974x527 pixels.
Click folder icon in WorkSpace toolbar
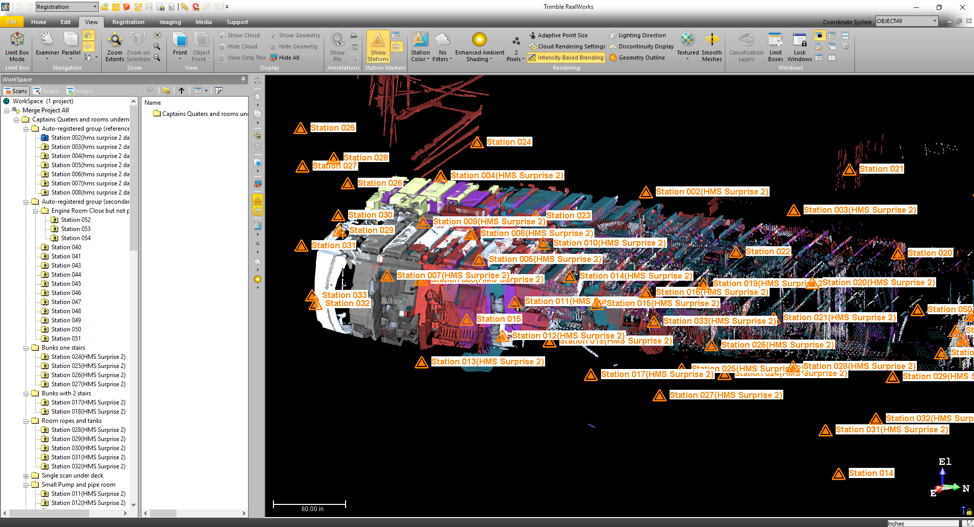(166, 91)
